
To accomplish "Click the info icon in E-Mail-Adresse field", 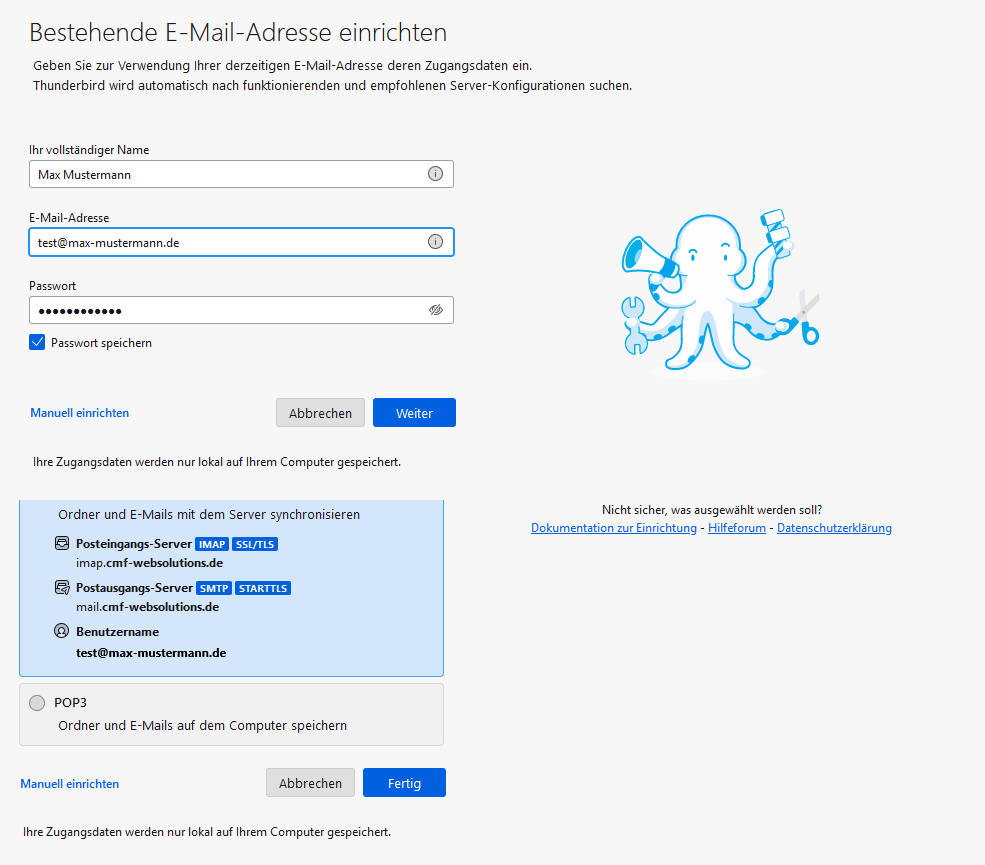I will 435,242.
